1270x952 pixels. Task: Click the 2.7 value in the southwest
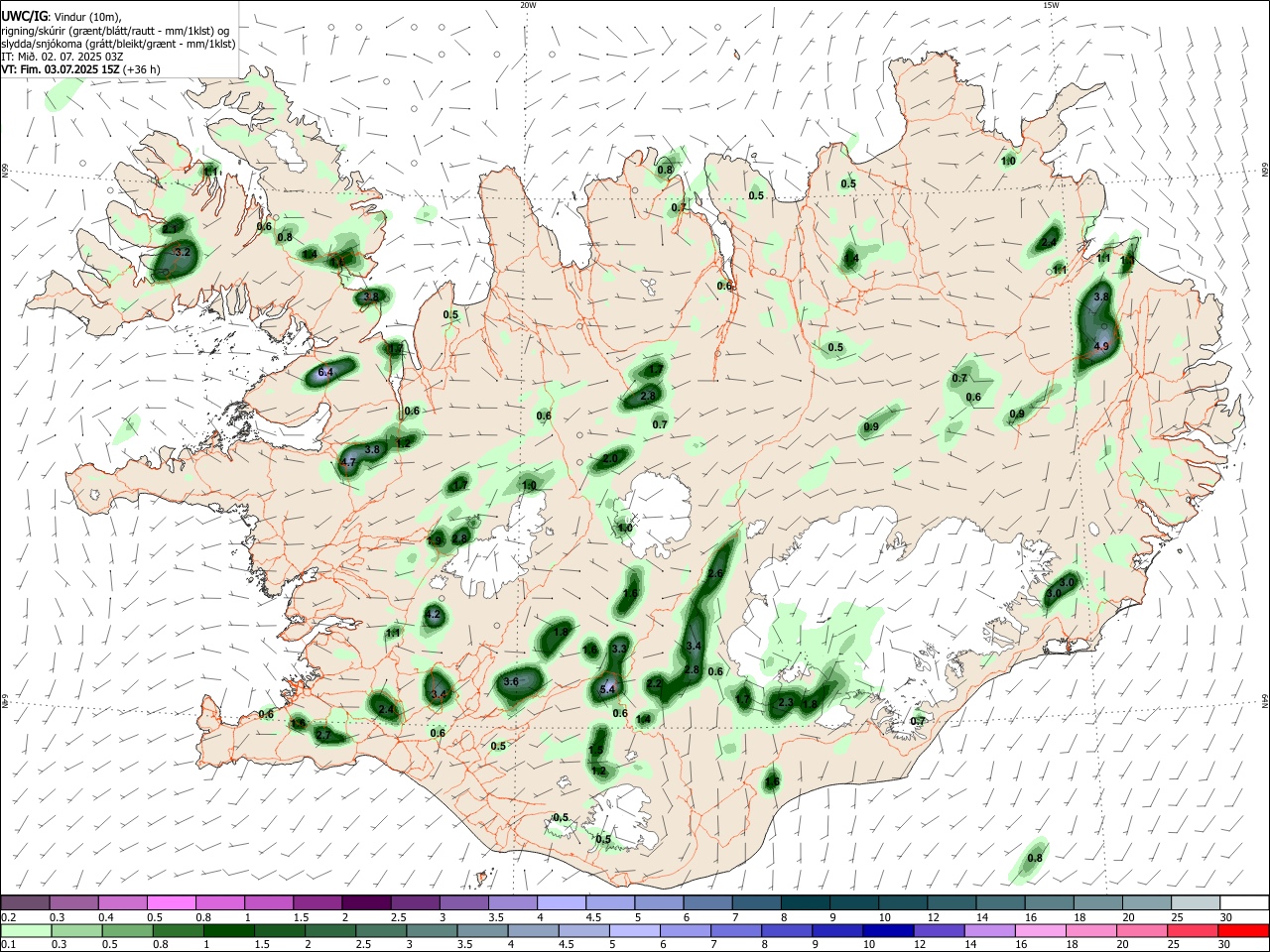click(x=322, y=735)
